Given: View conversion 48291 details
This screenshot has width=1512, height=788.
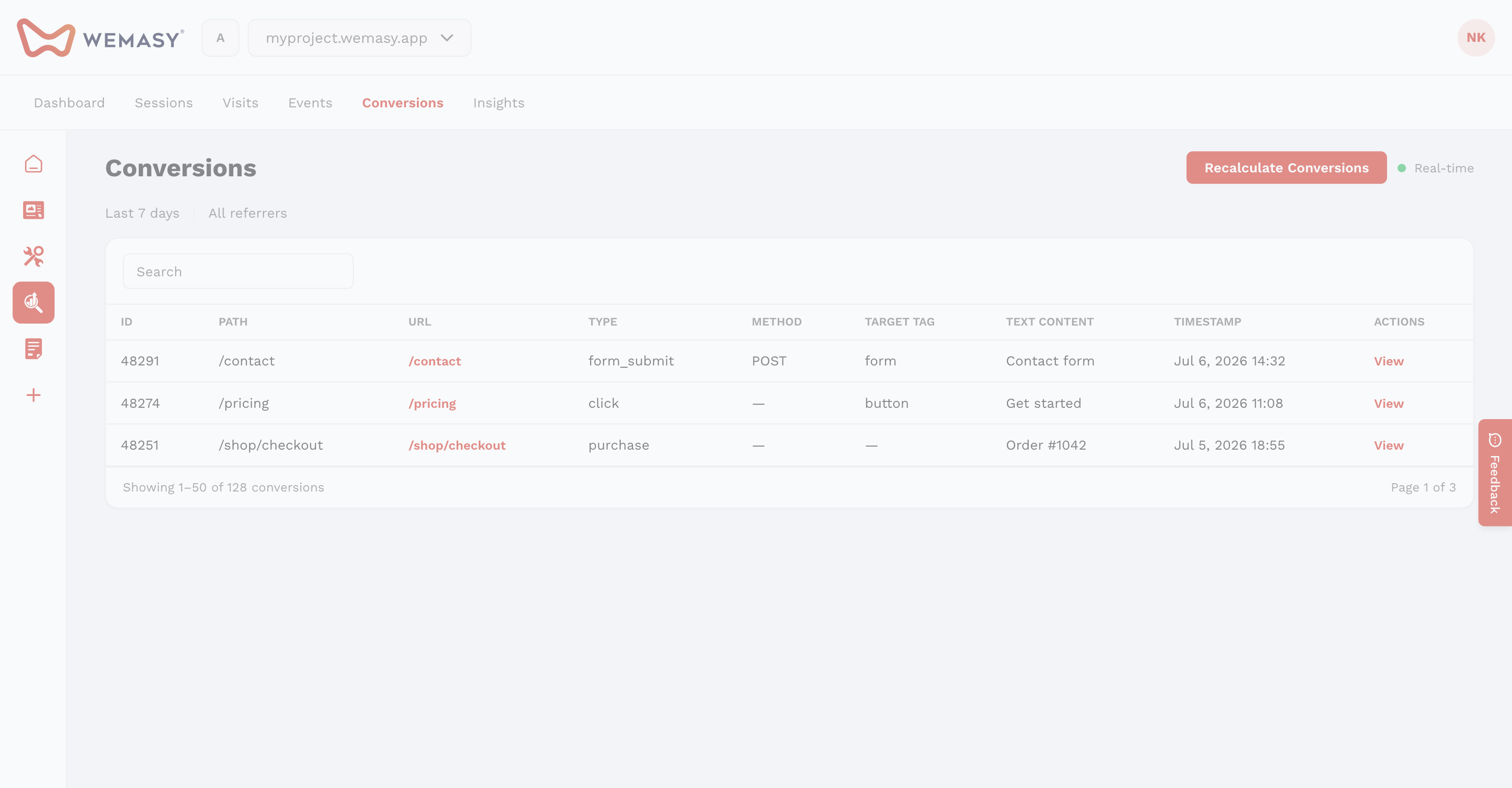Looking at the screenshot, I should tap(1389, 361).
